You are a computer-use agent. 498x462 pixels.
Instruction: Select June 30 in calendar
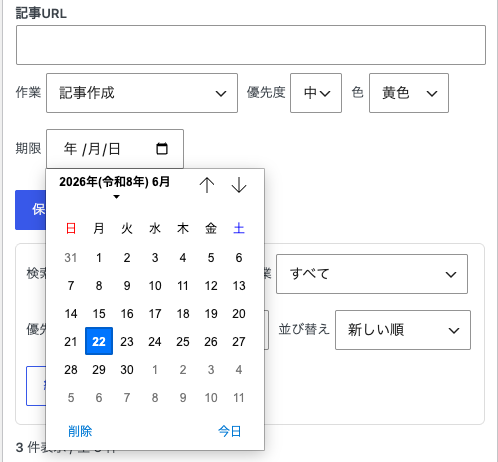127,370
